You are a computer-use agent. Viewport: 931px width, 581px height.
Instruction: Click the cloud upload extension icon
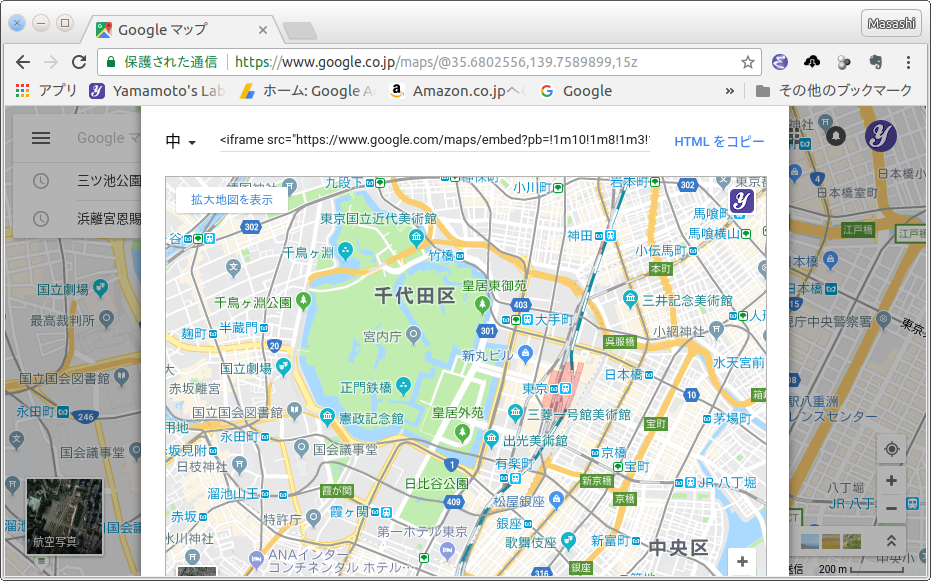pos(812,61)
